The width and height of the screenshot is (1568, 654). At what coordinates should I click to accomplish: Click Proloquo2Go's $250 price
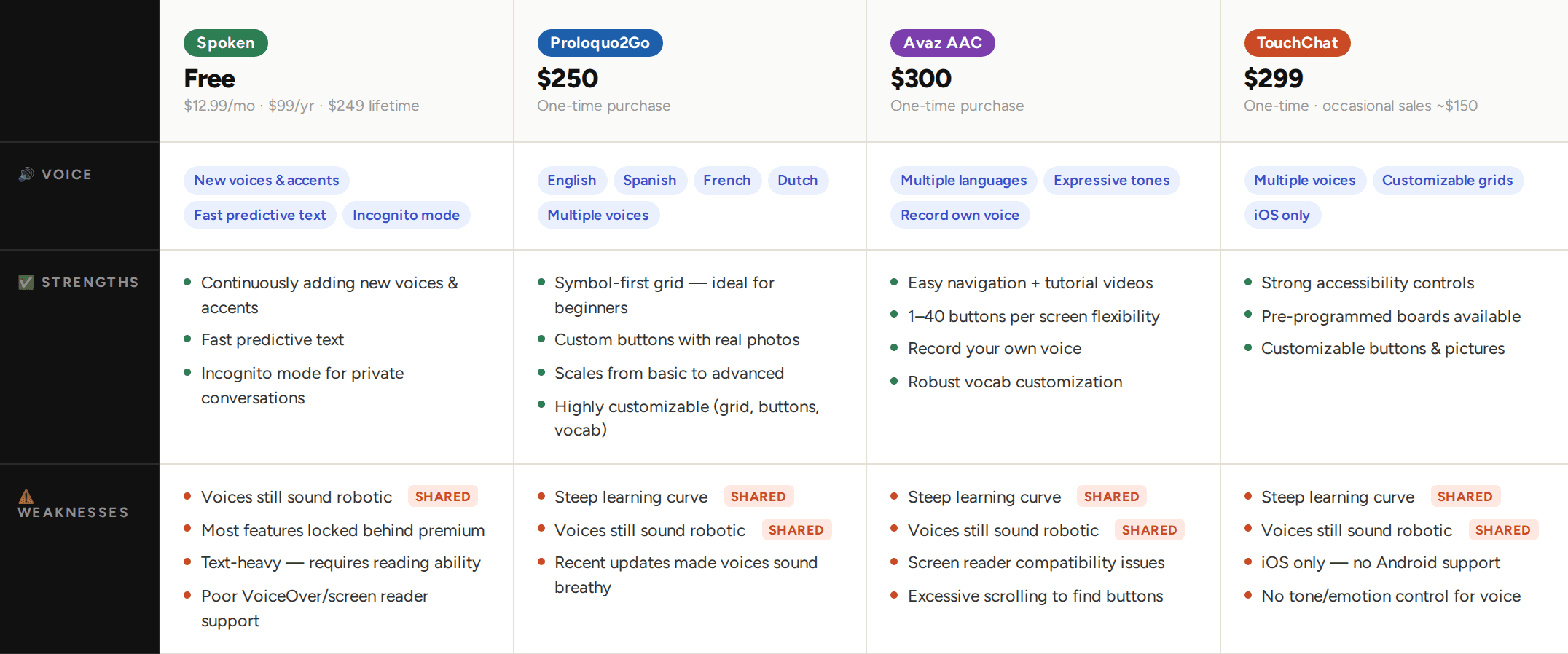pos(568,79)
